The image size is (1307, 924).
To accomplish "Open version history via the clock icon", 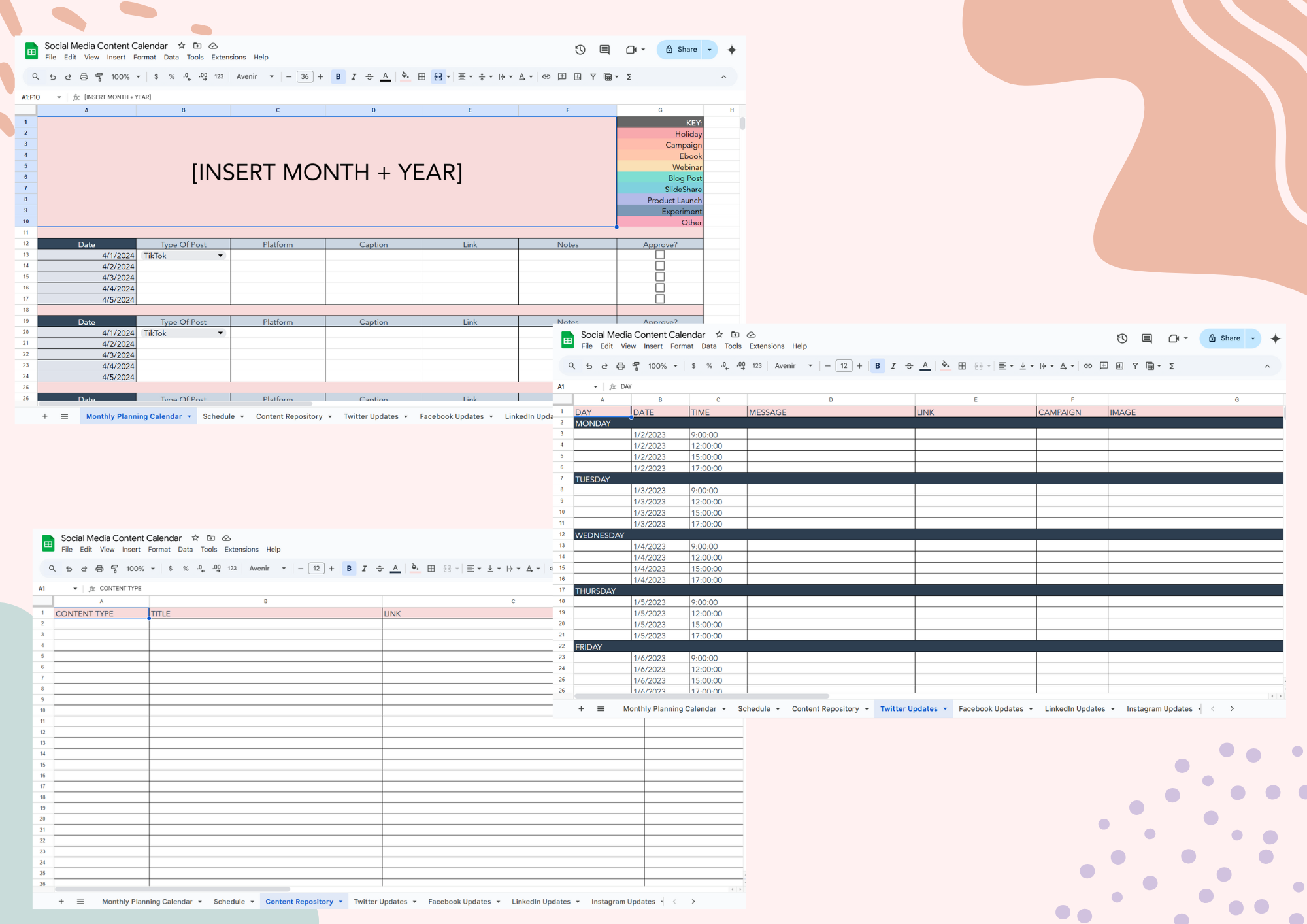I will coord(580,49).
